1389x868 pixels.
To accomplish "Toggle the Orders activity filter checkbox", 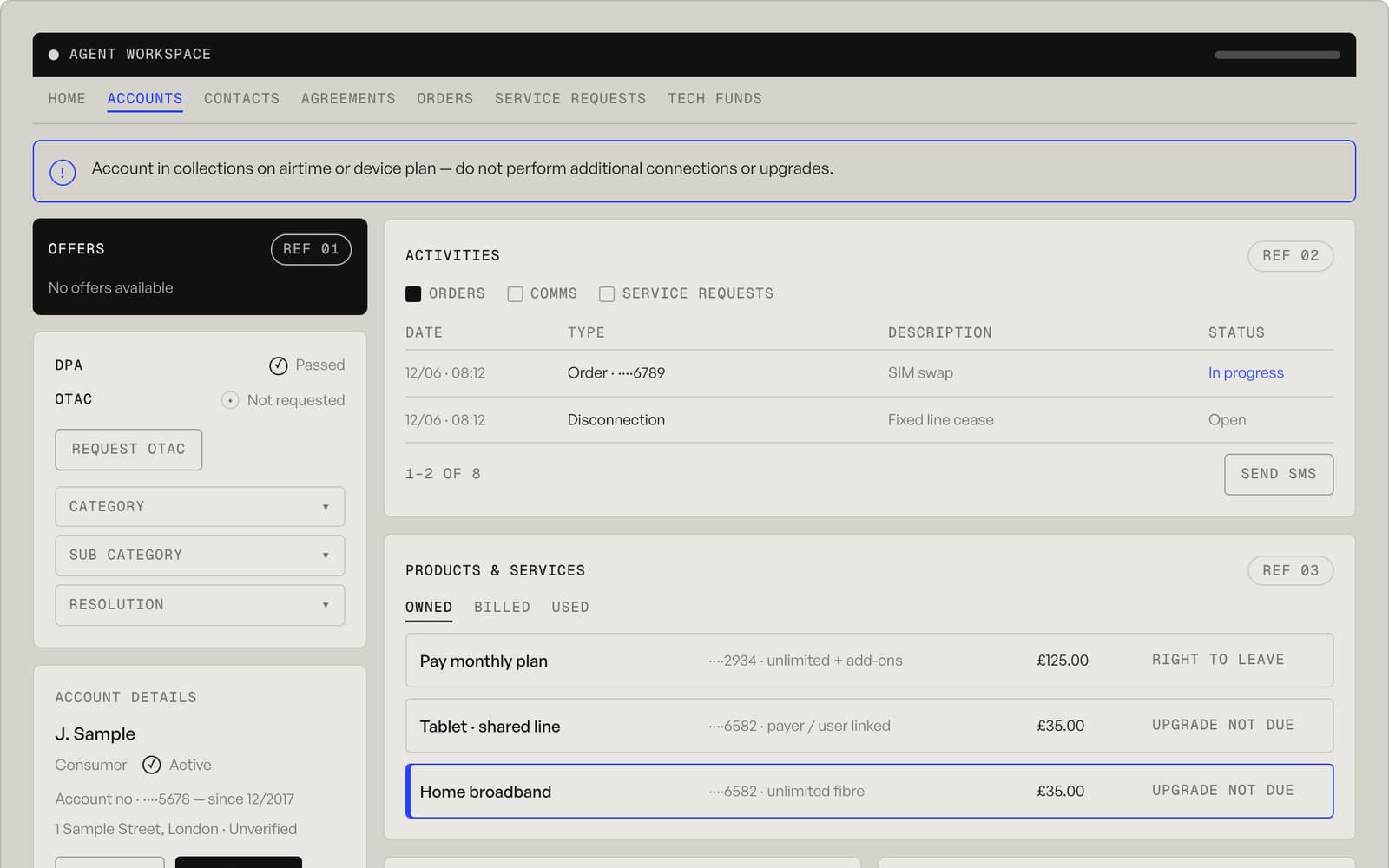I will pyautogui.click(x=413, y=294).
